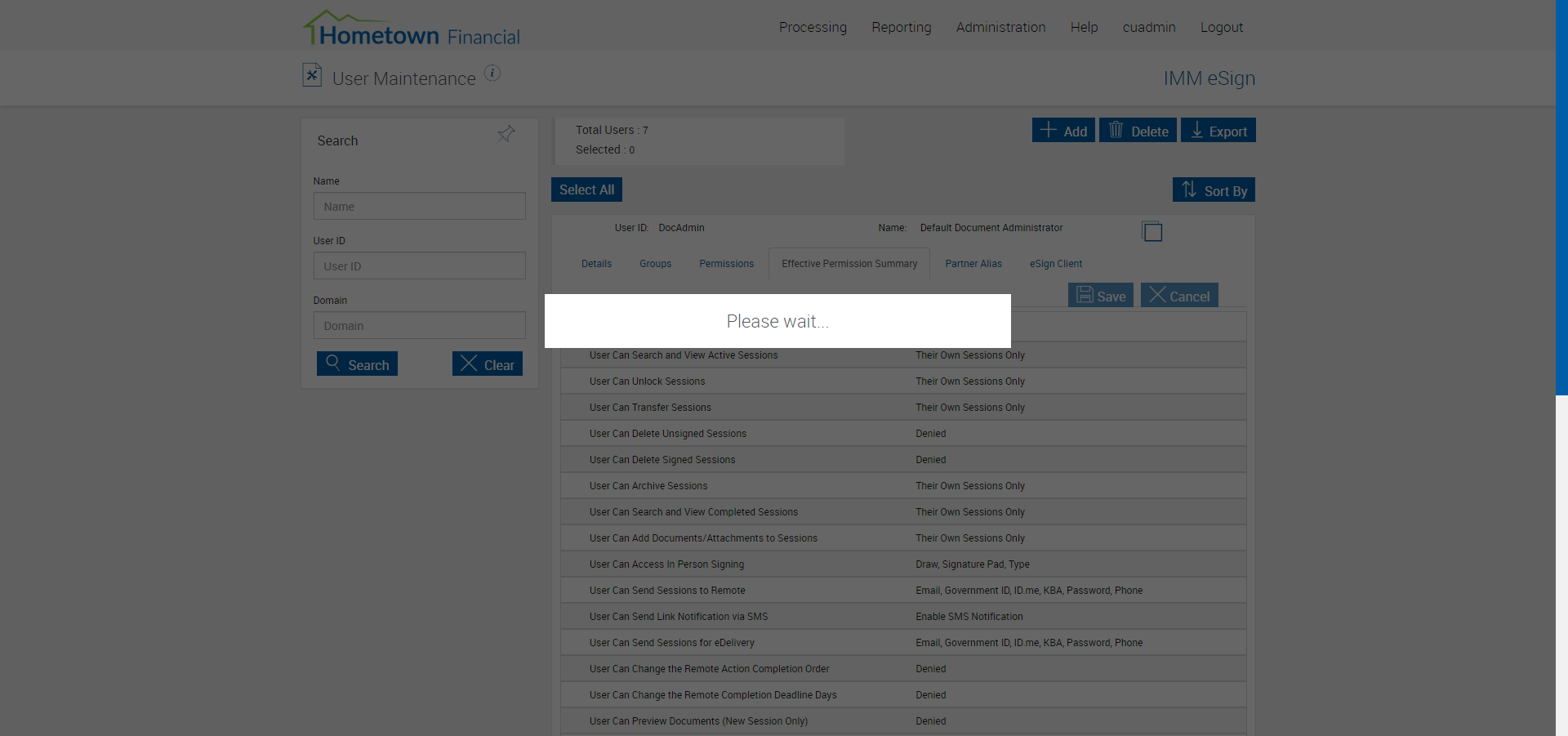Focus the Name search field
Screen dimensions: 1568x736
[x=420, y=206]
